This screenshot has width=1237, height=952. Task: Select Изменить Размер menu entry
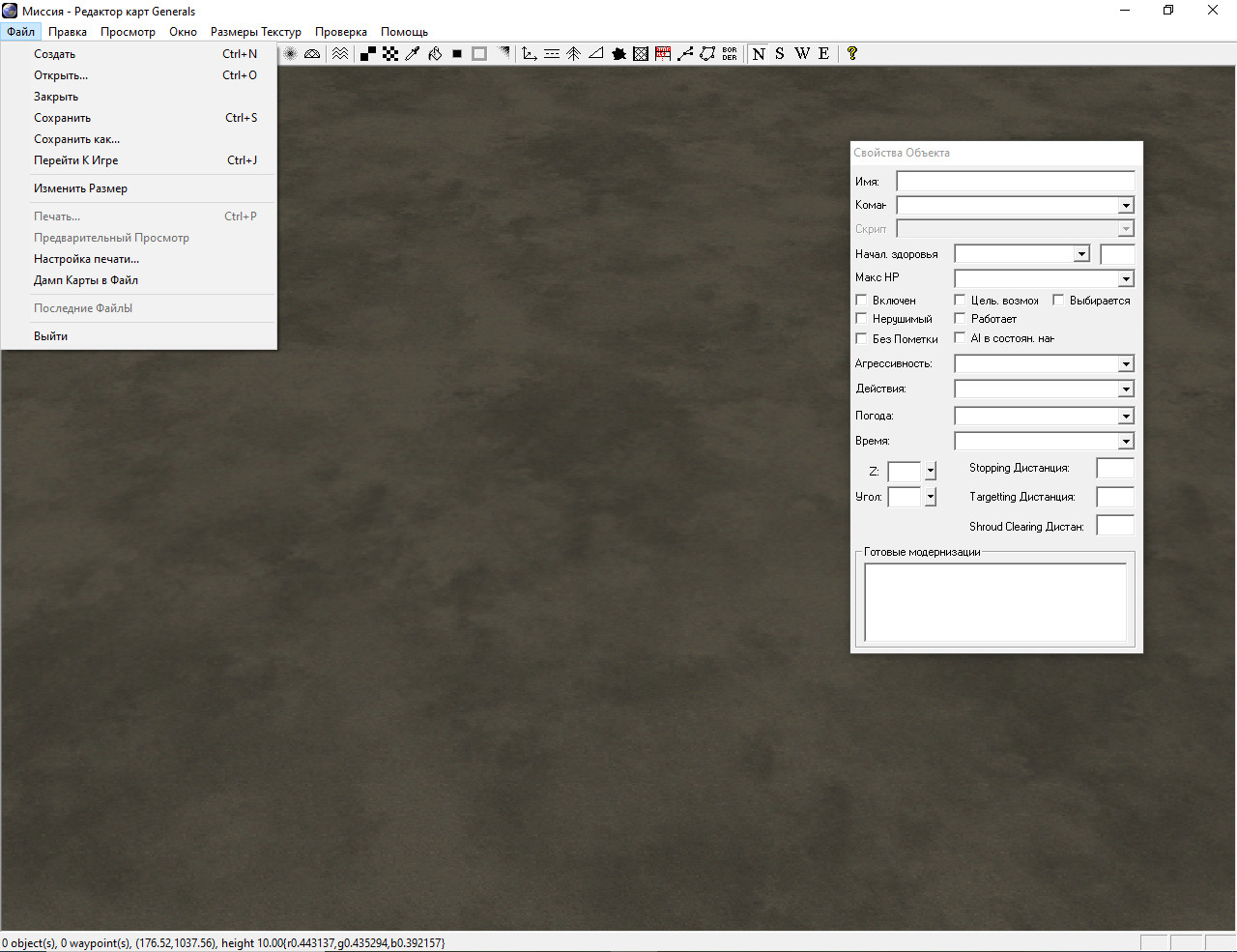pos(80,188)
